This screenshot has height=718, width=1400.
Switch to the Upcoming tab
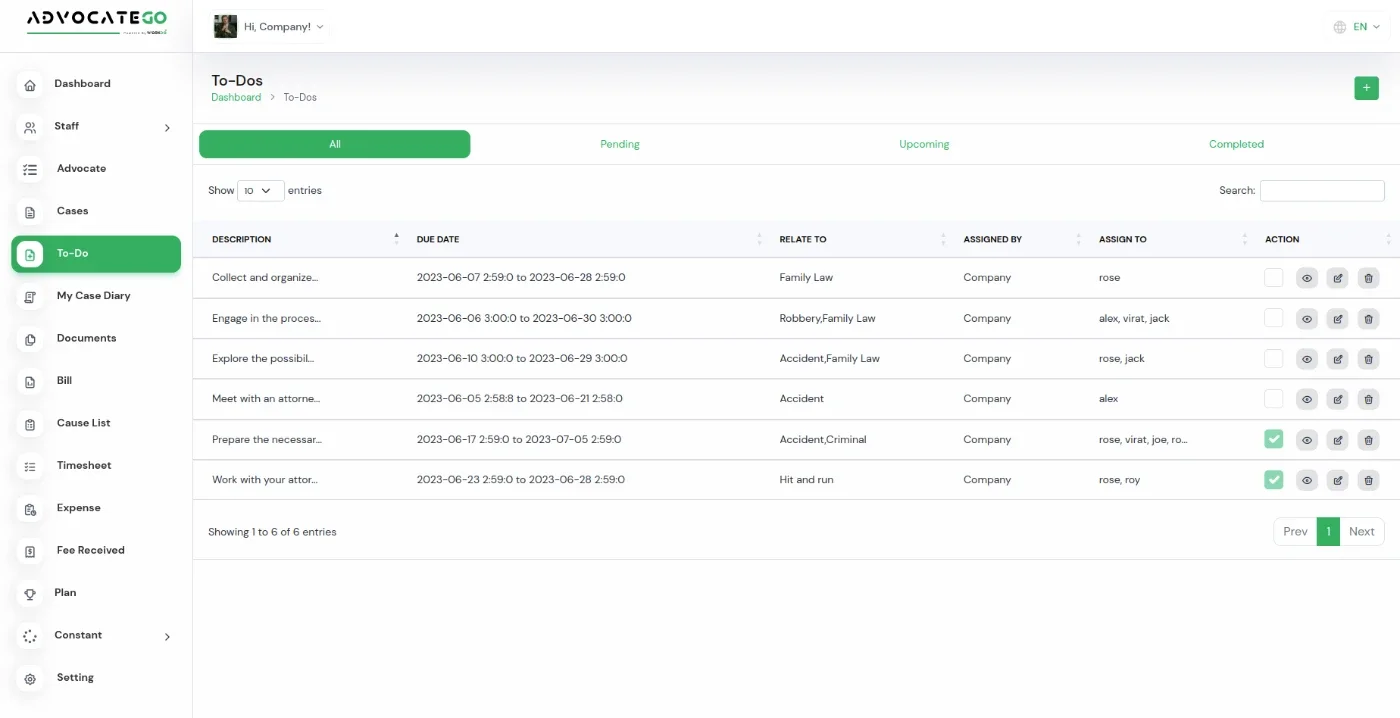pos(924,144)
